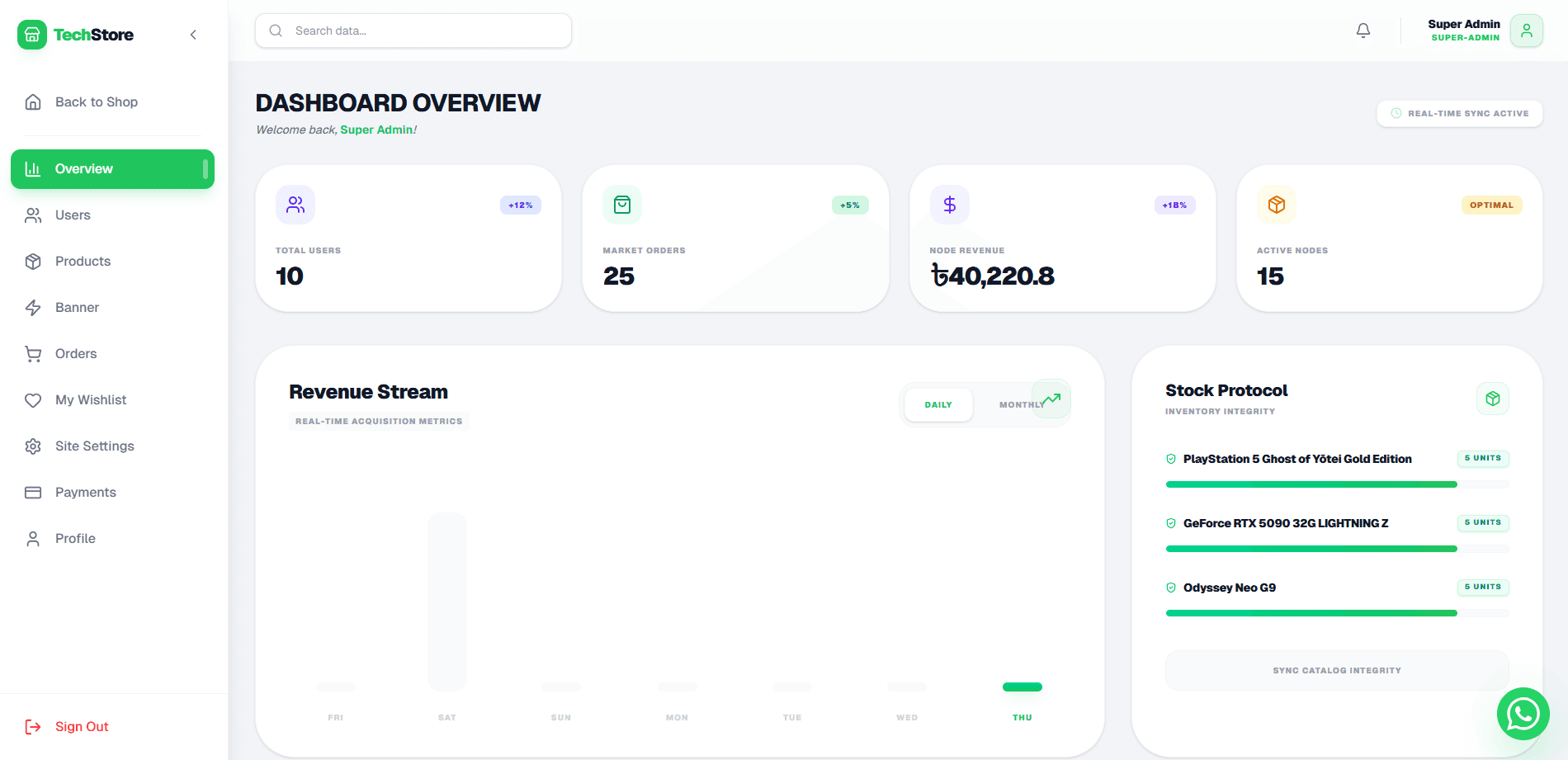
Task: Click the +18% revenue badge
Action: pos(1175,205)
